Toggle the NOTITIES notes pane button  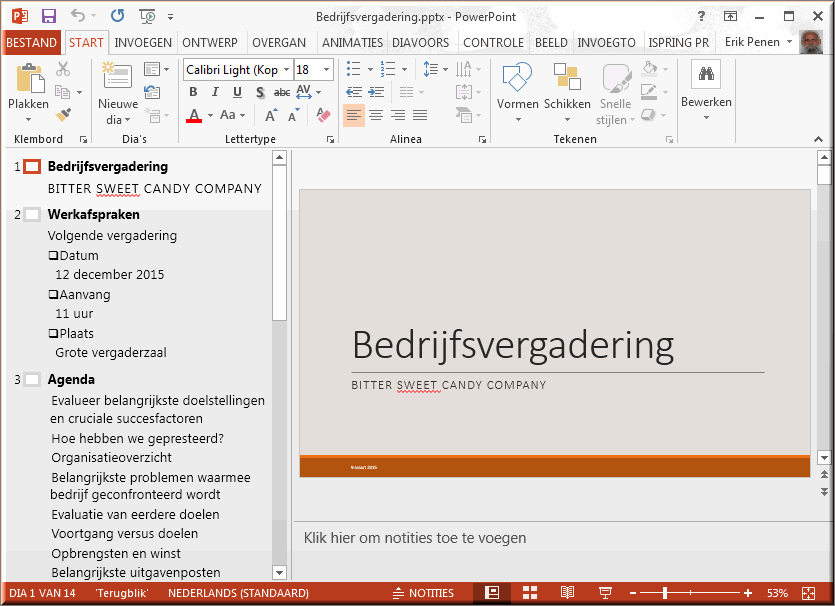click(x=423, y=593)
